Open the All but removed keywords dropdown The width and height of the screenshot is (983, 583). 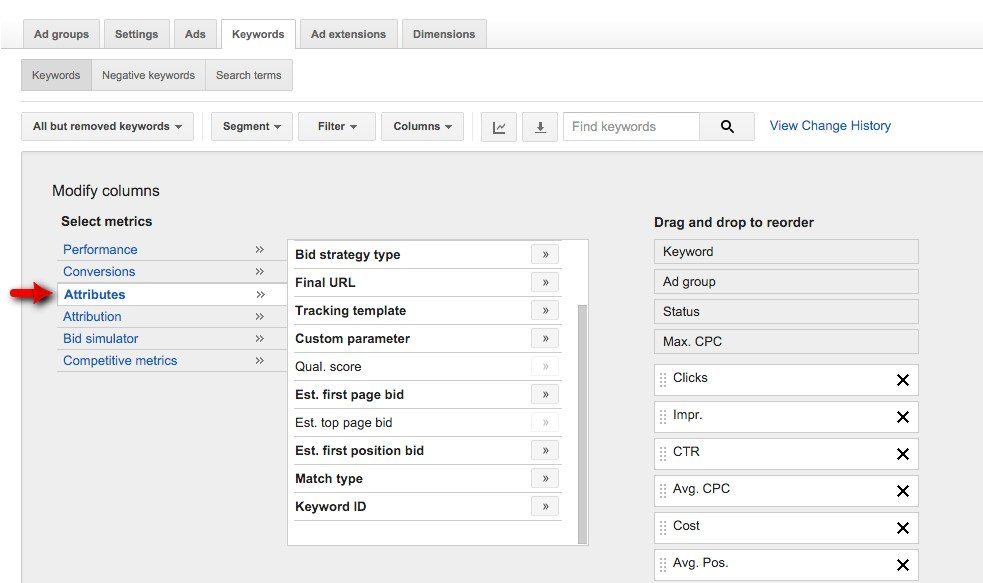tap(107, 126)
